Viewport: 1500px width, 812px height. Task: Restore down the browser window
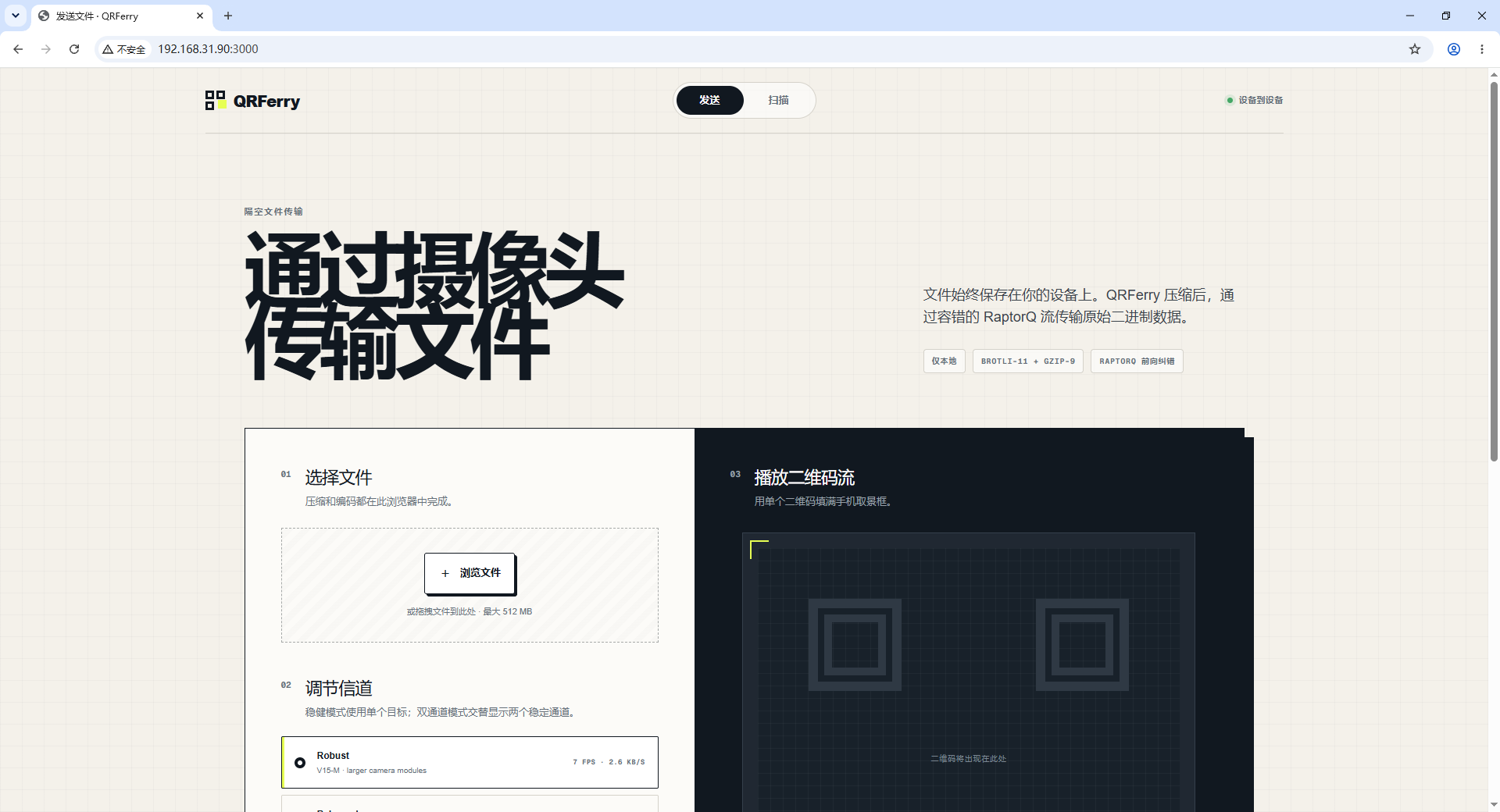(x=1446, y=16)
